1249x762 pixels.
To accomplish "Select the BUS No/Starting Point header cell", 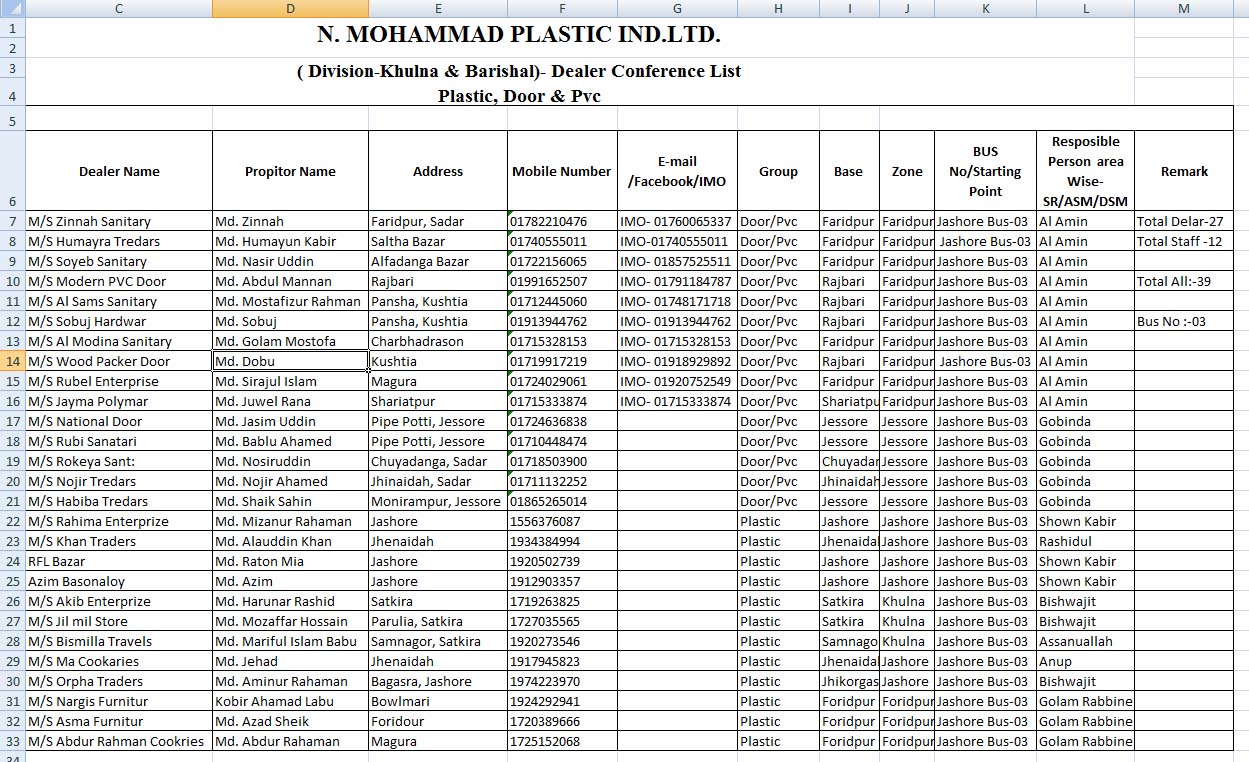I will [x=985, y=171].
